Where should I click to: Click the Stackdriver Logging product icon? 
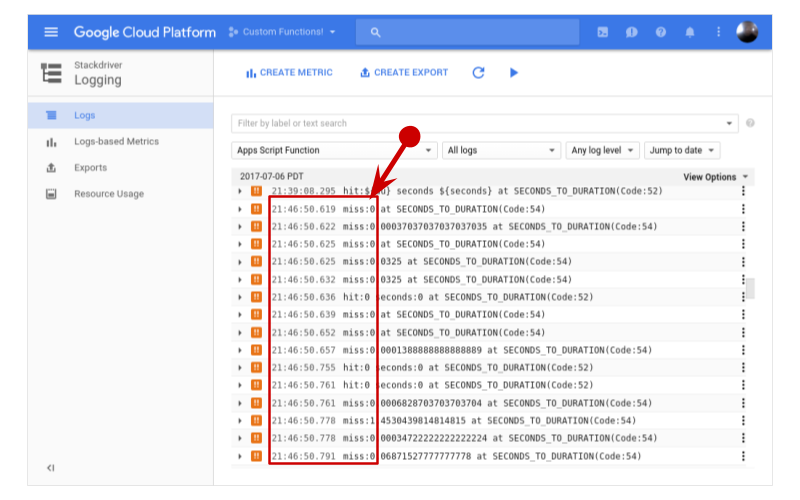[x=52, y=73]
